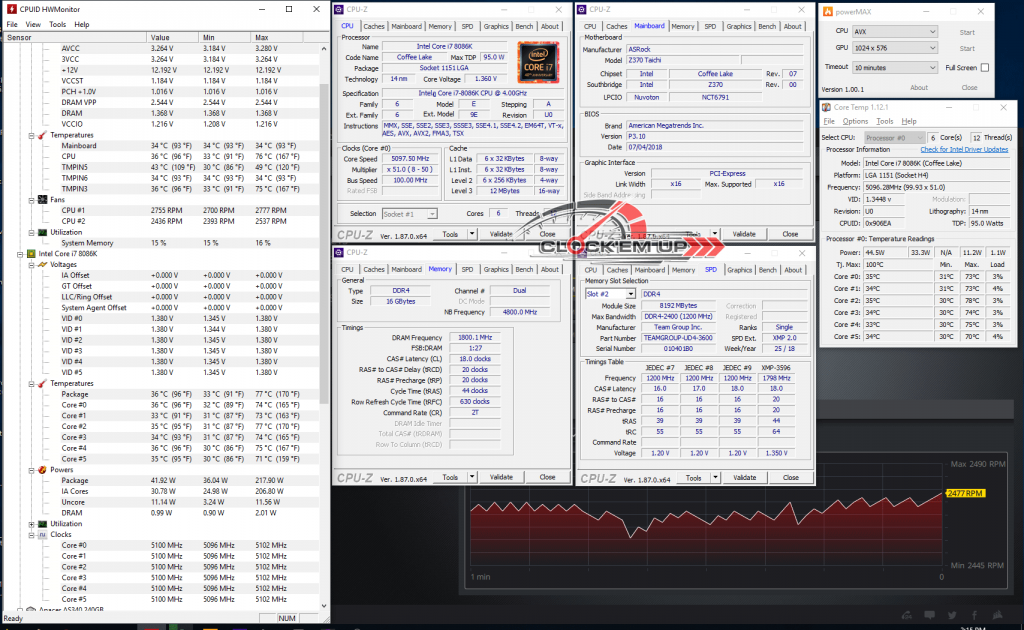Select the CPU #1 fan row
The image size is (1024, 630).
click(x=161, y=210)
